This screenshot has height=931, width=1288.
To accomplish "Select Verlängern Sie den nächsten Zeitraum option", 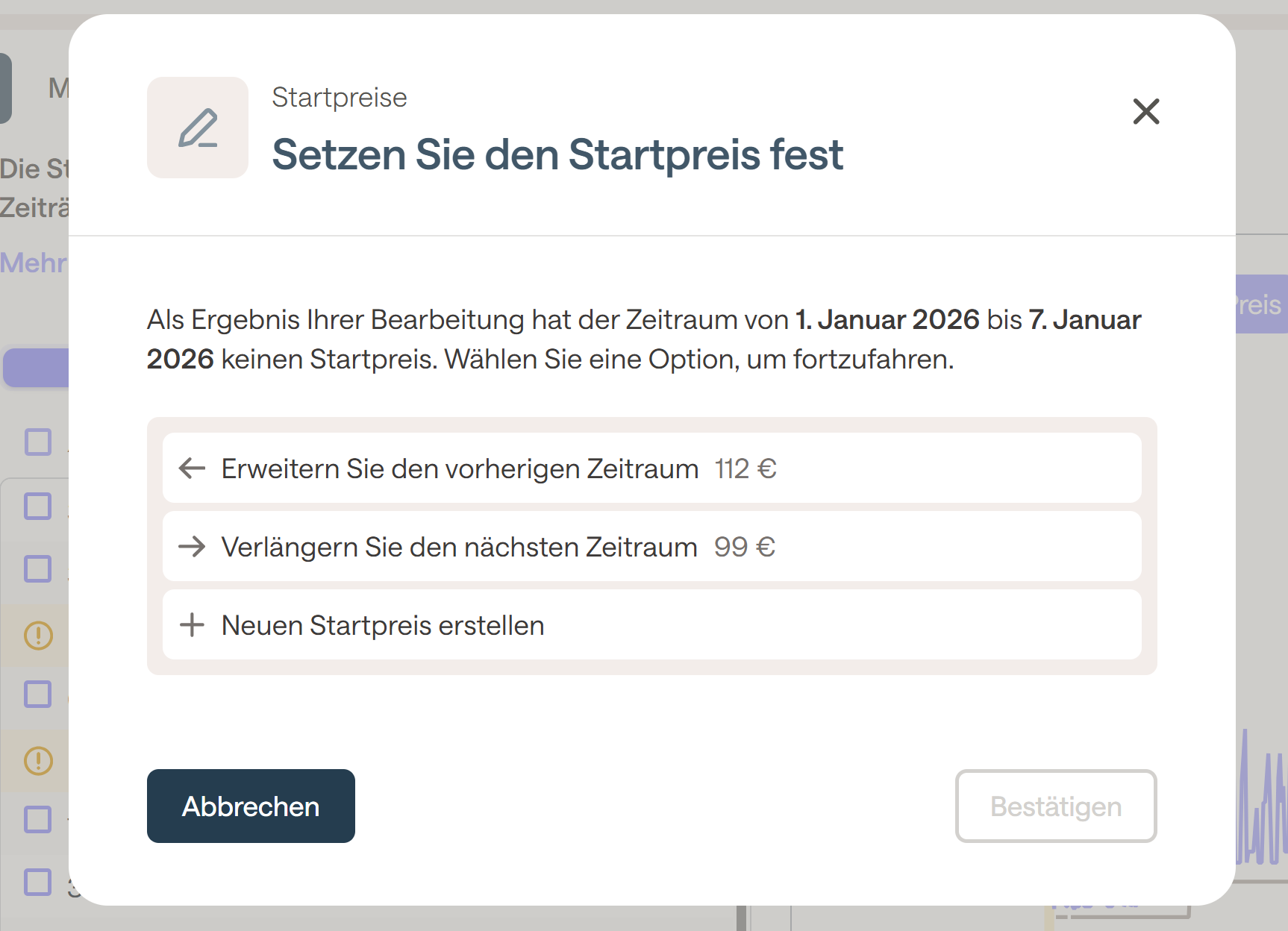I will pos(652,547).
